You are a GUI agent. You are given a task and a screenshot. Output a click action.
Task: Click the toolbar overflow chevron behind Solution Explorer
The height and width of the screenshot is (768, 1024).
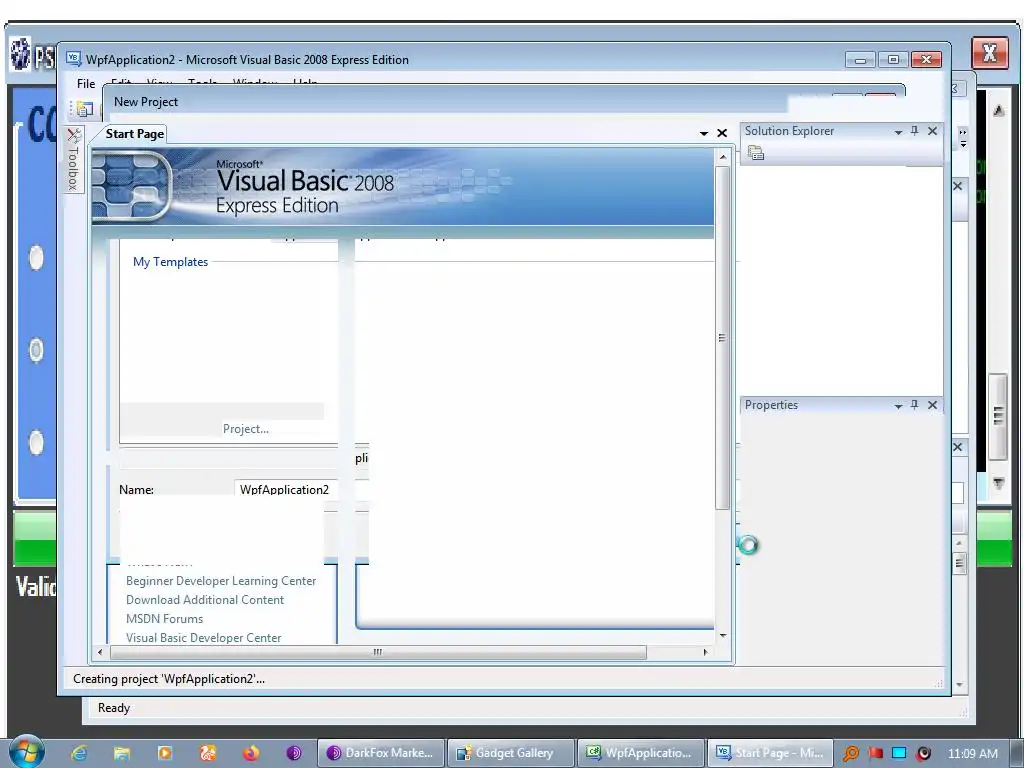tap(963, 137)
